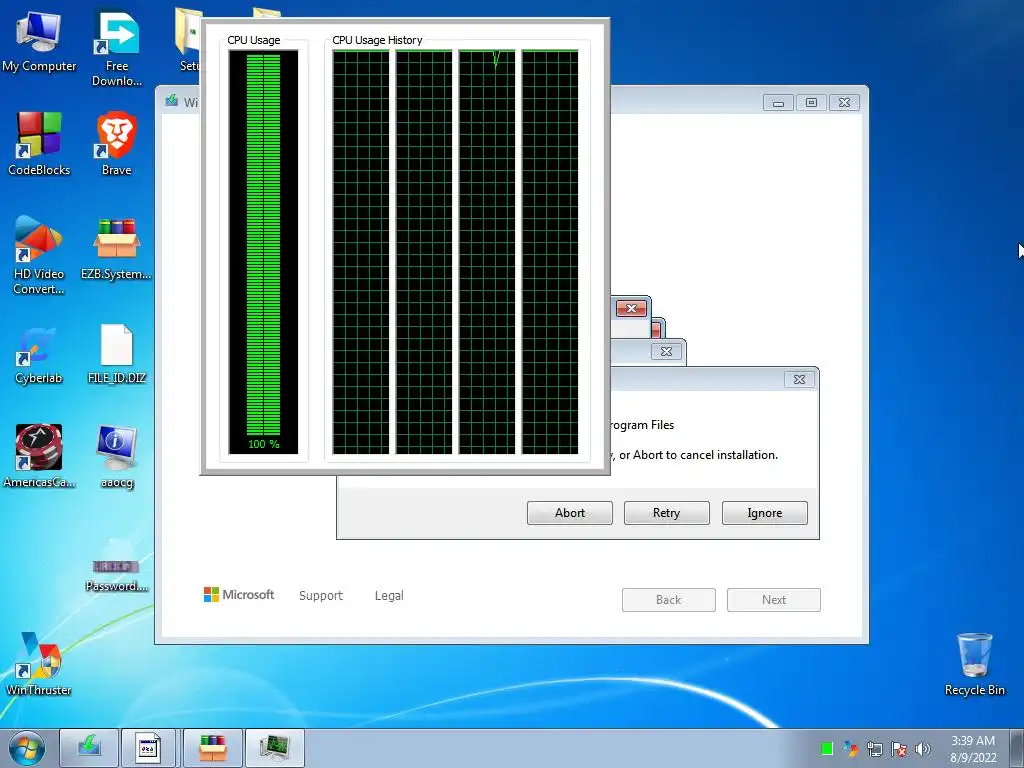The height and width of the screenshot is (768, 1024).
Task: Activate the Task Manager taskbar button
Action: (x=274, y=748)
